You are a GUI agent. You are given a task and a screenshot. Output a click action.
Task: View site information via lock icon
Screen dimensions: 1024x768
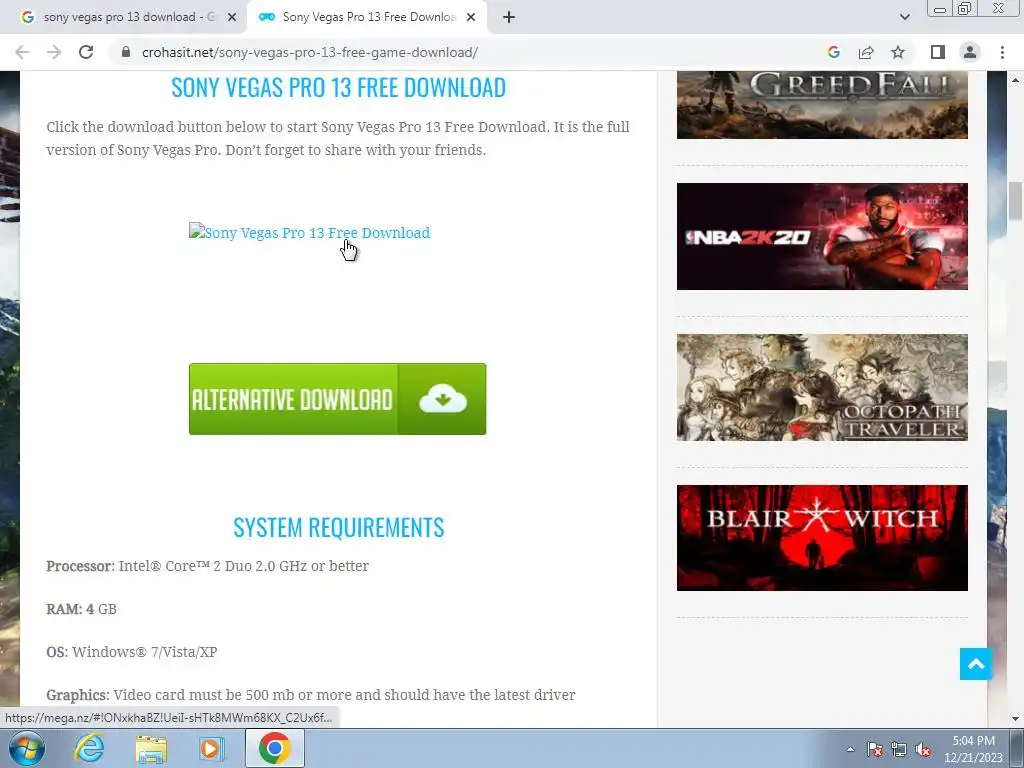click(126, 52)
